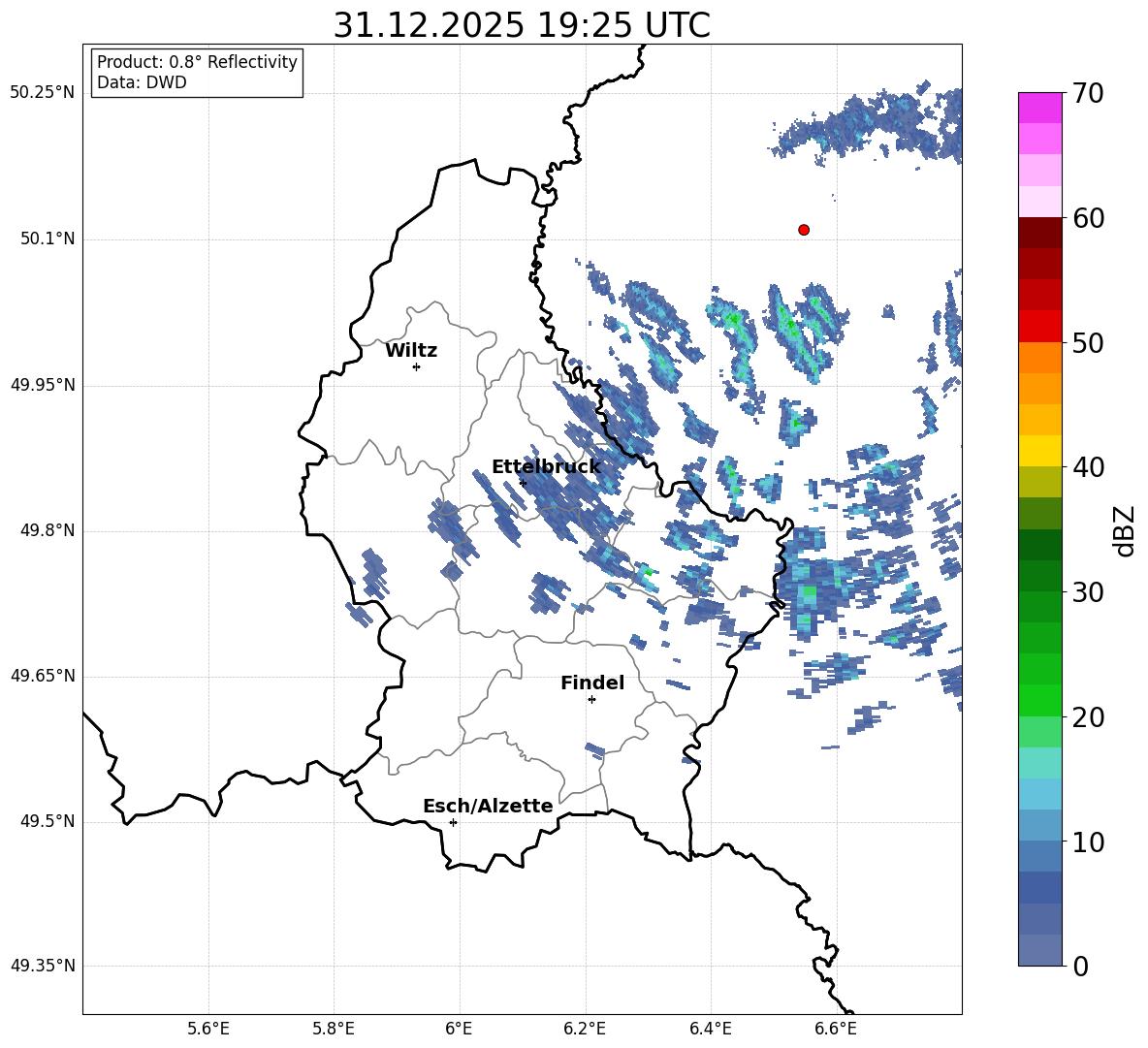Click the bright green colorbar segment at 20
Screen dimensions: 1148x1048
1040,700
